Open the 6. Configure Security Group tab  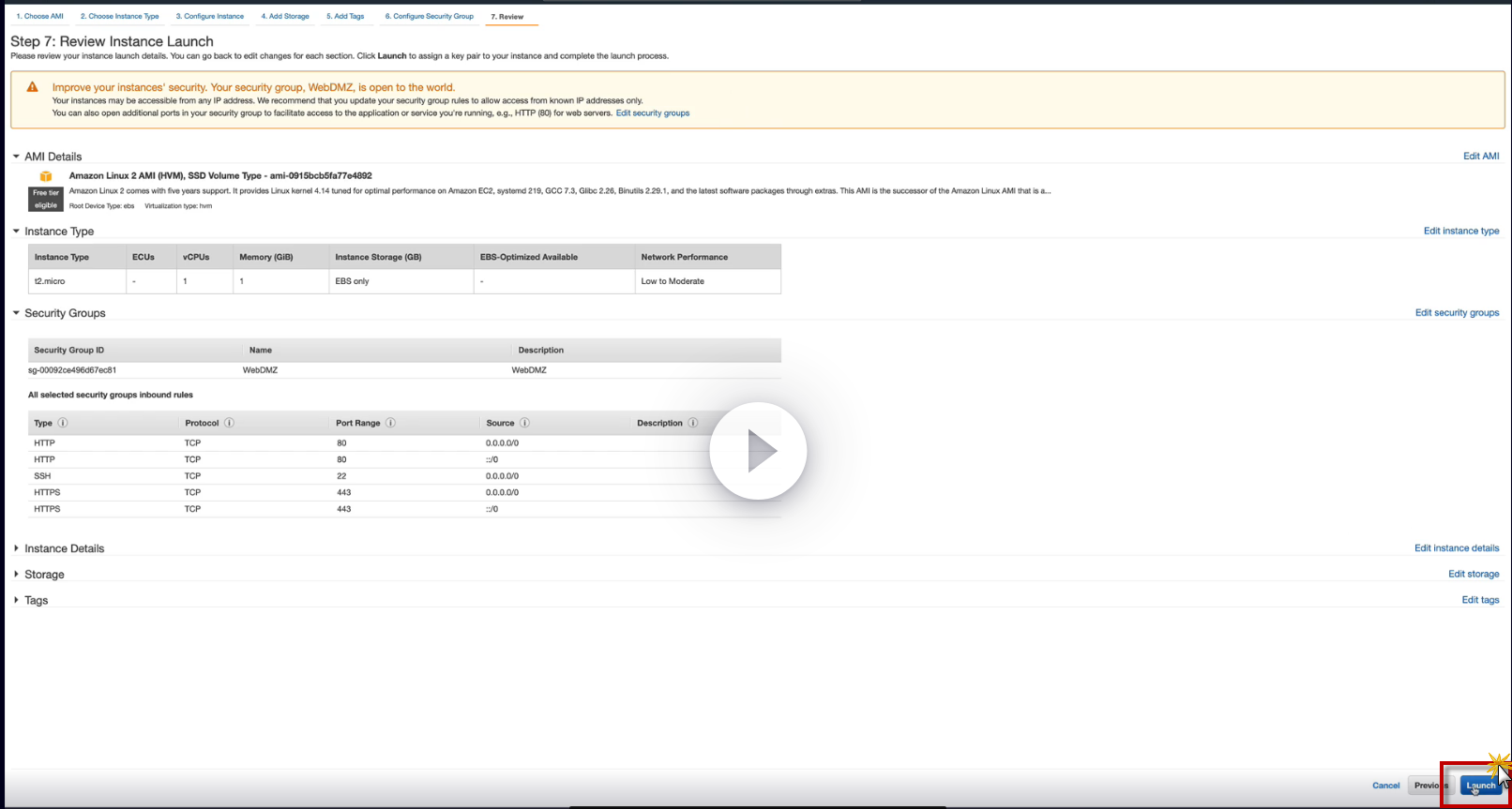pyautogui.click(x=430, y=16)
